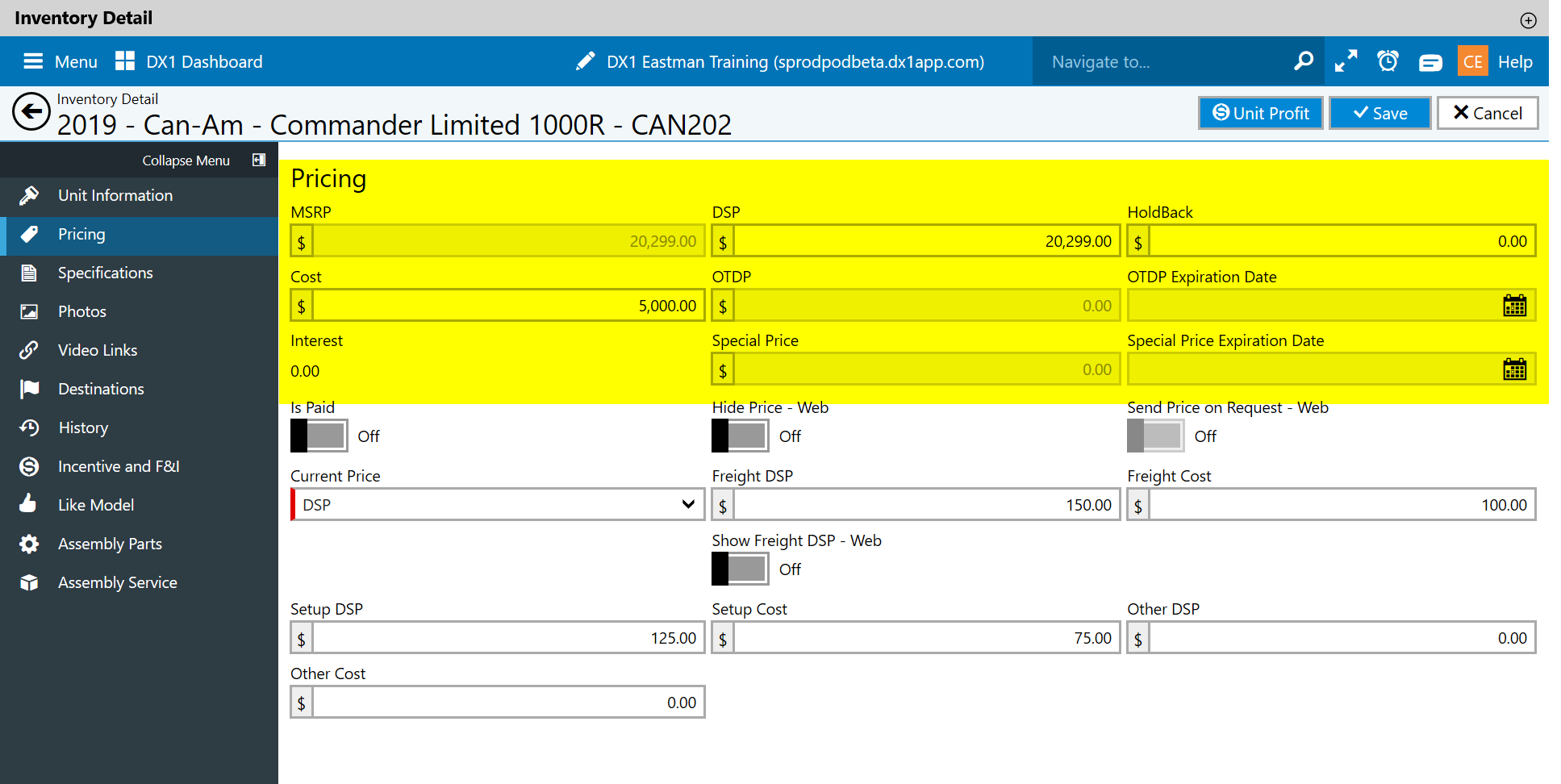This screenshot has width=1561, height=784.
Task: Open Like Model section
Action: click(139, 505)
